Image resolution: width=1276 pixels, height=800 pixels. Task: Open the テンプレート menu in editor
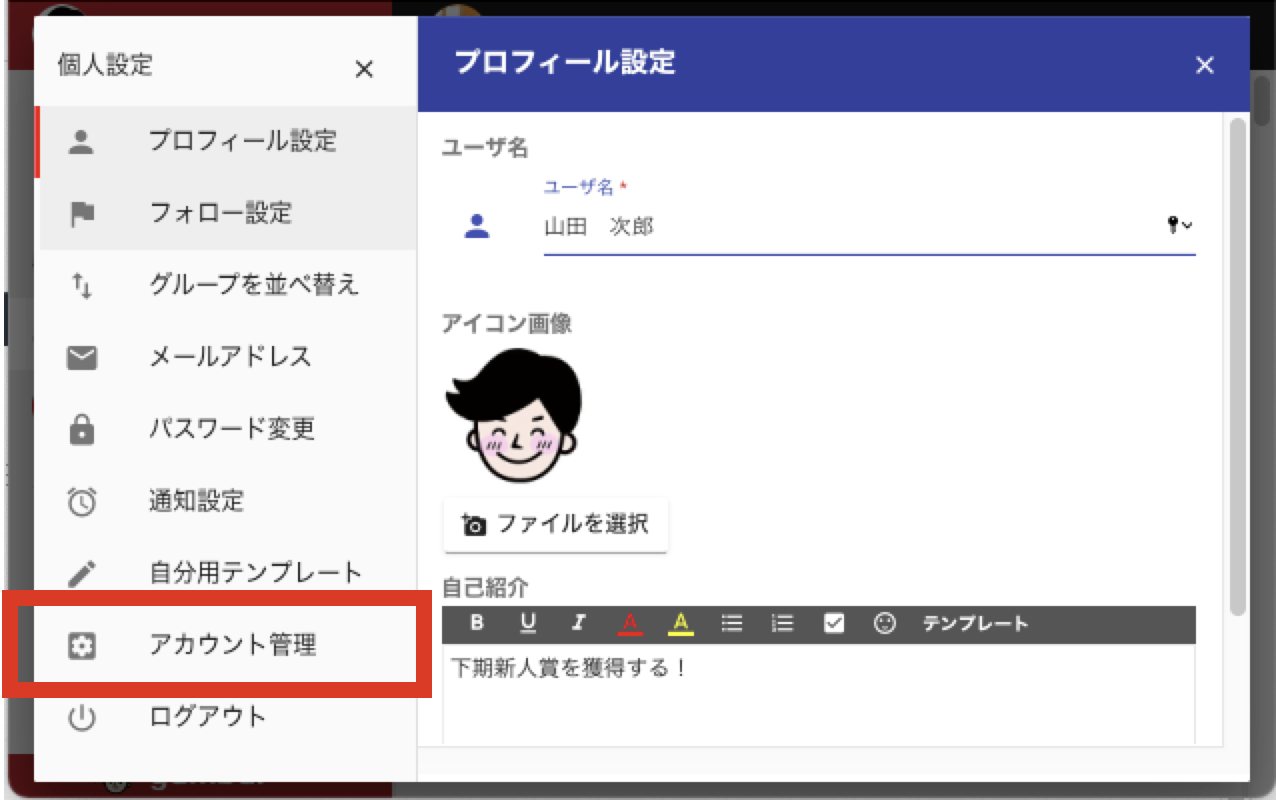pyautogui.click(x=975, y=624)
